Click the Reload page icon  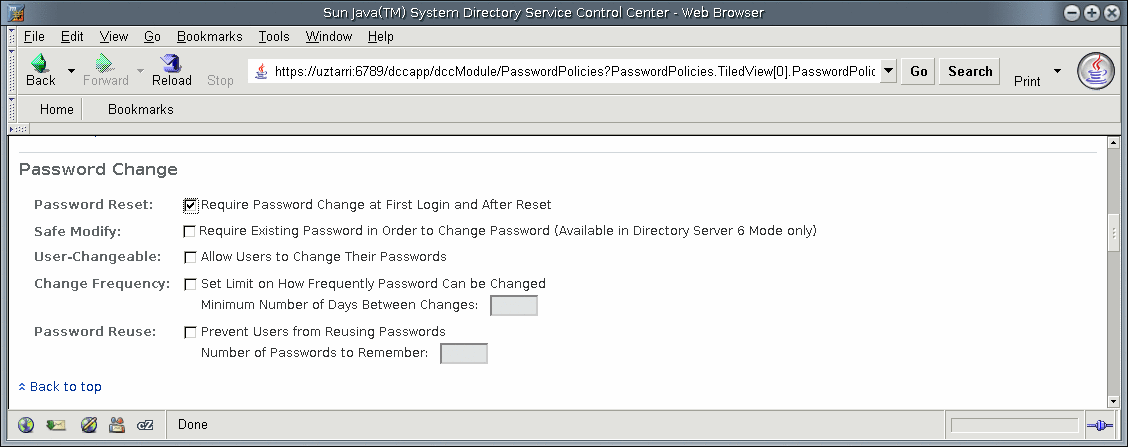click(x=171, y=63)
